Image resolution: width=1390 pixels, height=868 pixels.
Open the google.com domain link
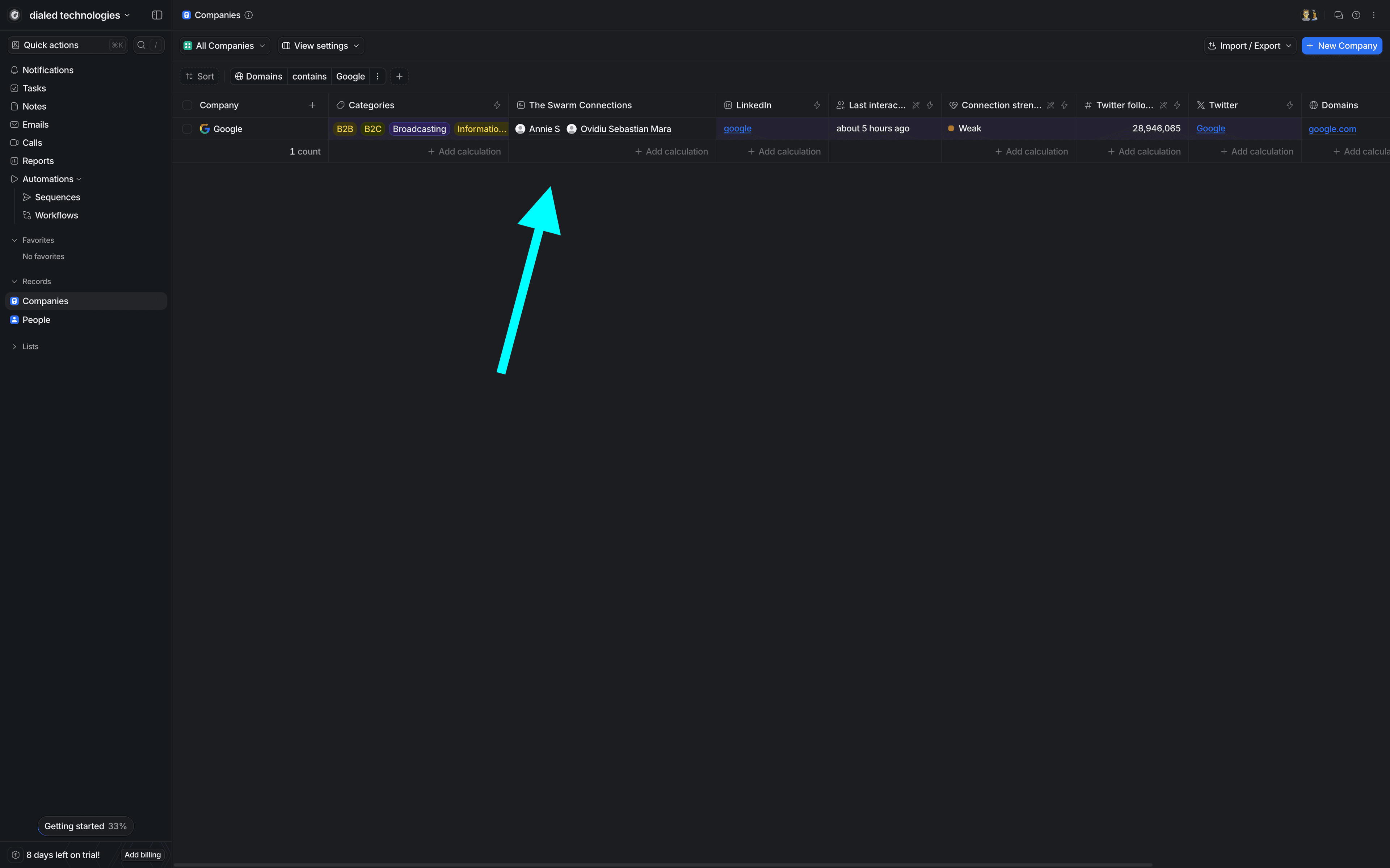(1332, 128)
